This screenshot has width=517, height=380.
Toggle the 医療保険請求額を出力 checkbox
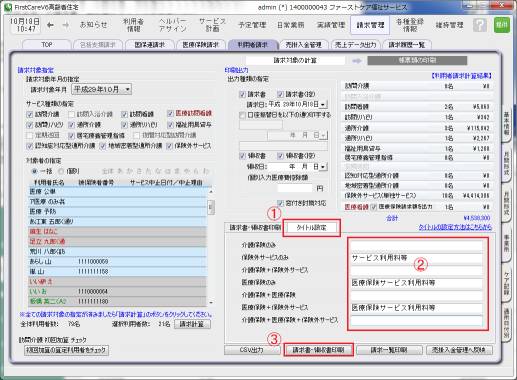[x=374, y=207]
